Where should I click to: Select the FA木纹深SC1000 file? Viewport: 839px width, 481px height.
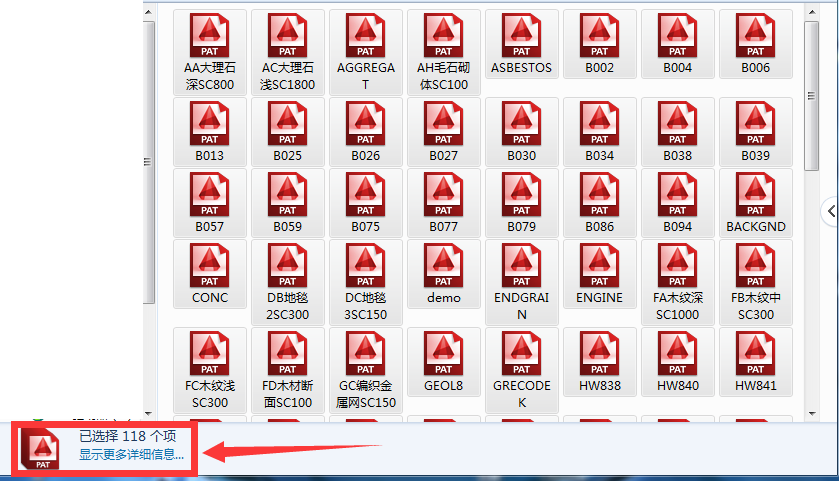pyautogui.click(x=677, y=282)
